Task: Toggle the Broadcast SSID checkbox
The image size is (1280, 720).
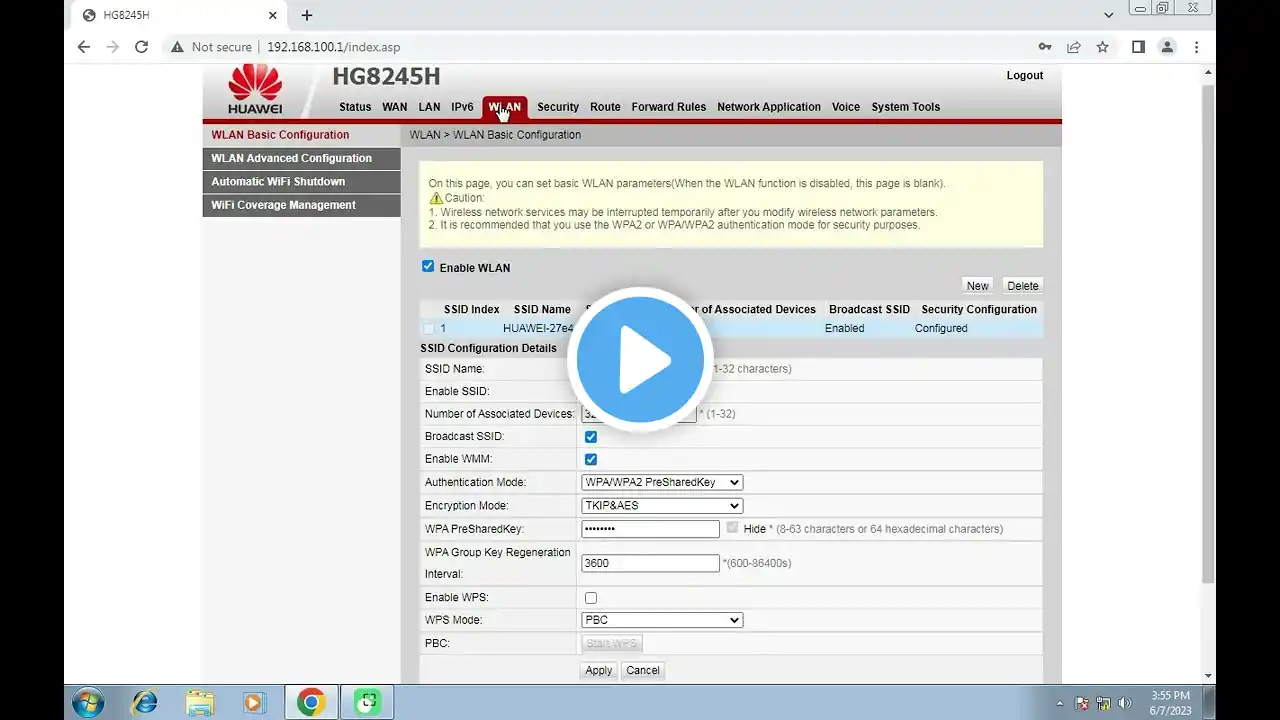Action: [x=591, y=437]
